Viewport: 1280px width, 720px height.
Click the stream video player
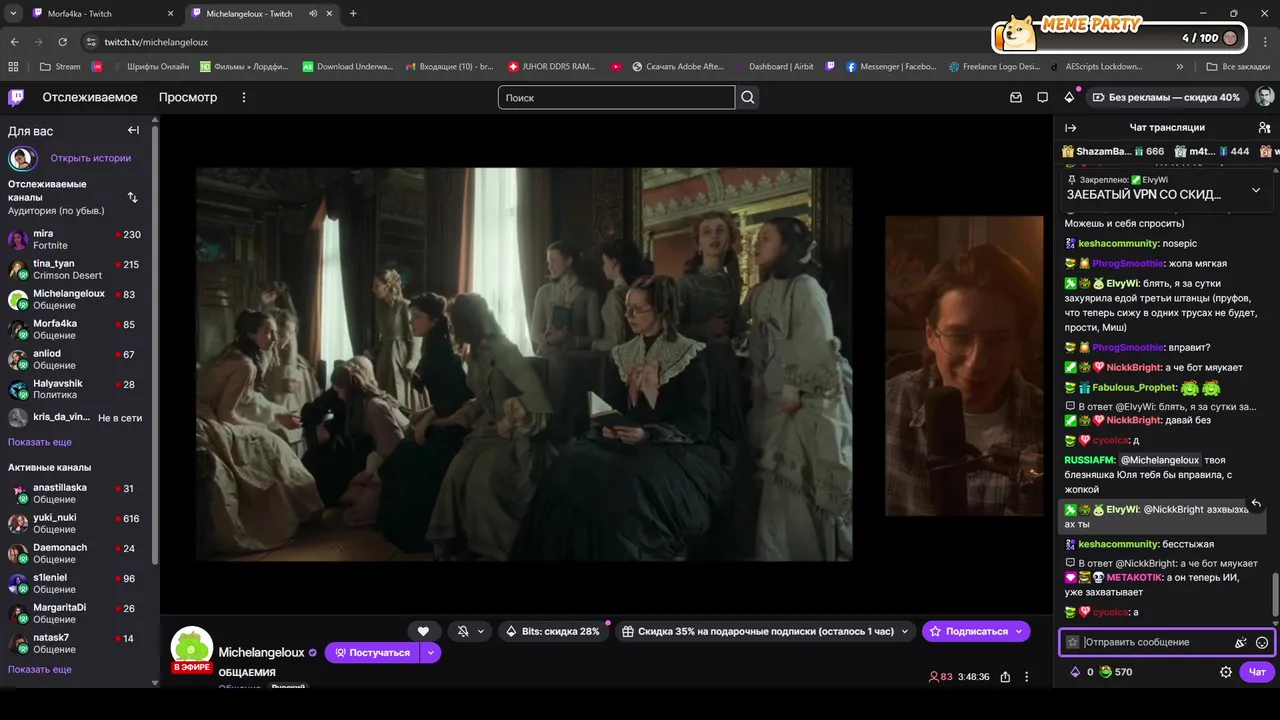(606, 364)
